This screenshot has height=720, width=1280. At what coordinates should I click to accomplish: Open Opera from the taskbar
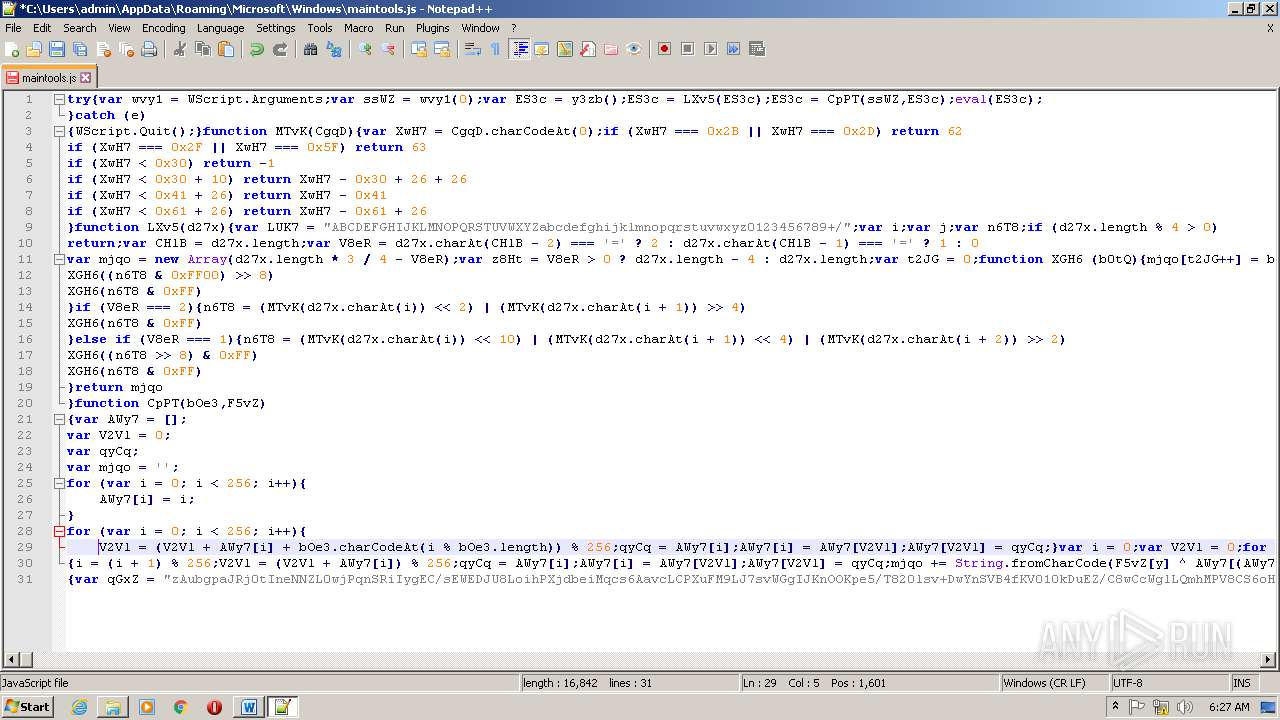click(x=214, y=707)
